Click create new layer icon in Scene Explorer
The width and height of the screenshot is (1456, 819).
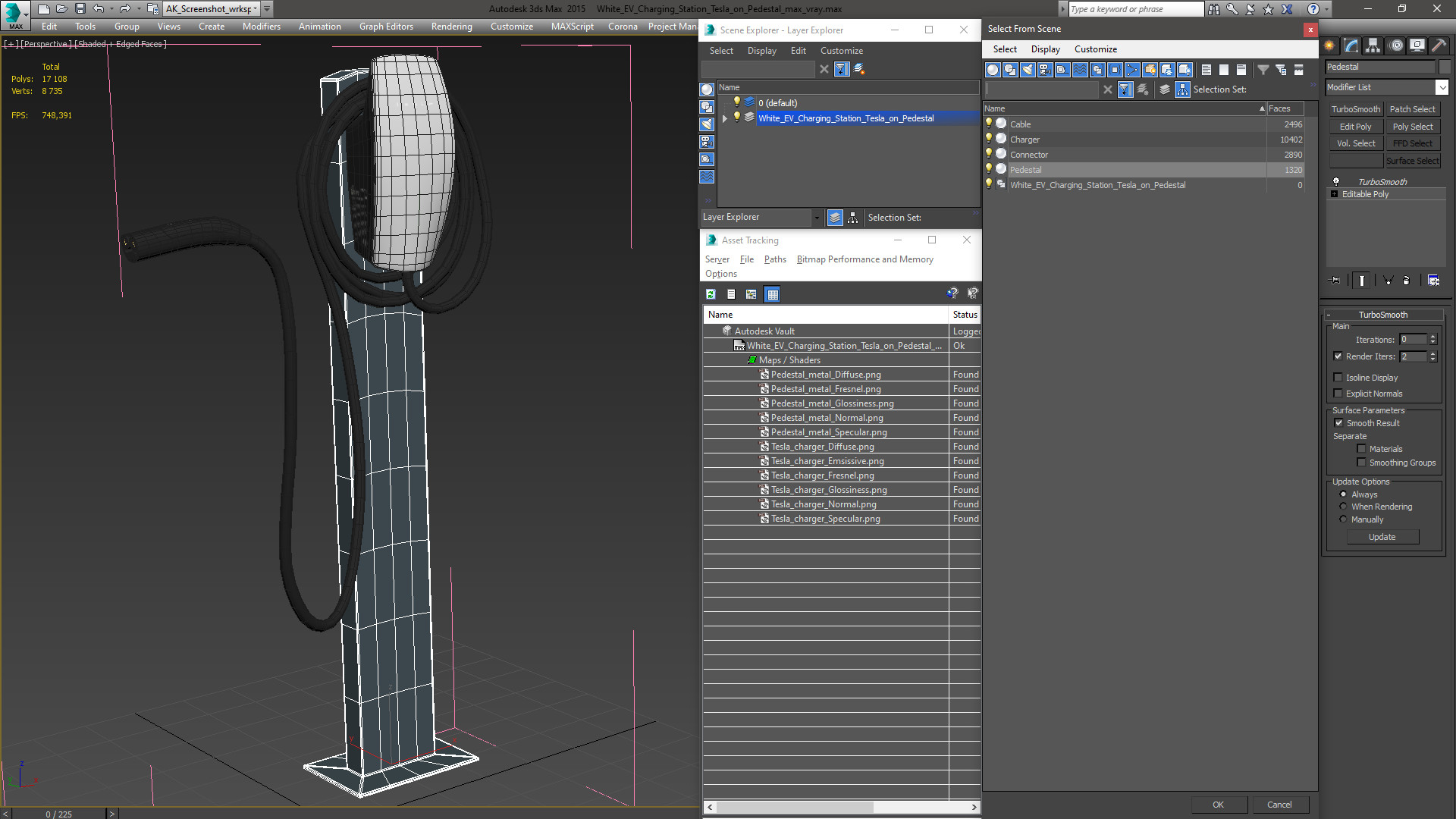tap(859, 69)
